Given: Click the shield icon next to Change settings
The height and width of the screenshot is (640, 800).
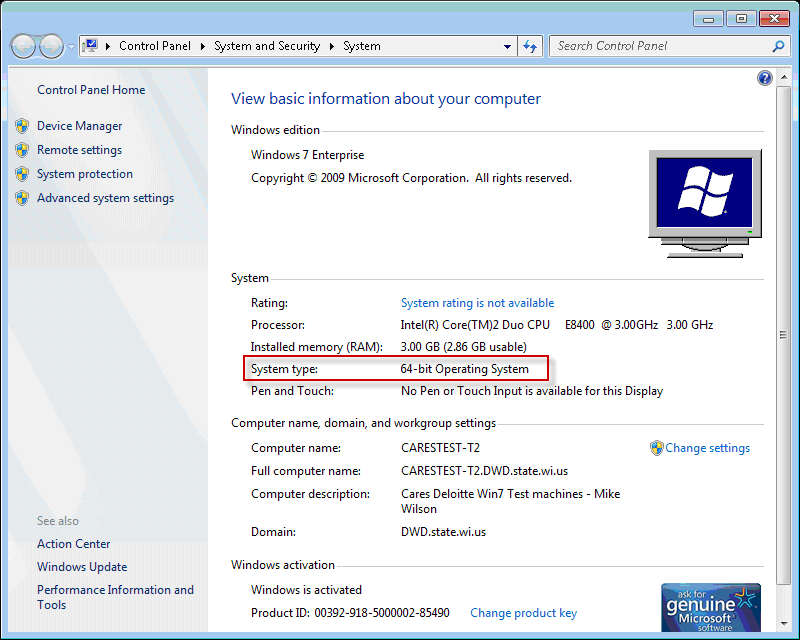Looking at the screenshot, I should pyautogui.click(x=656, y=448).
